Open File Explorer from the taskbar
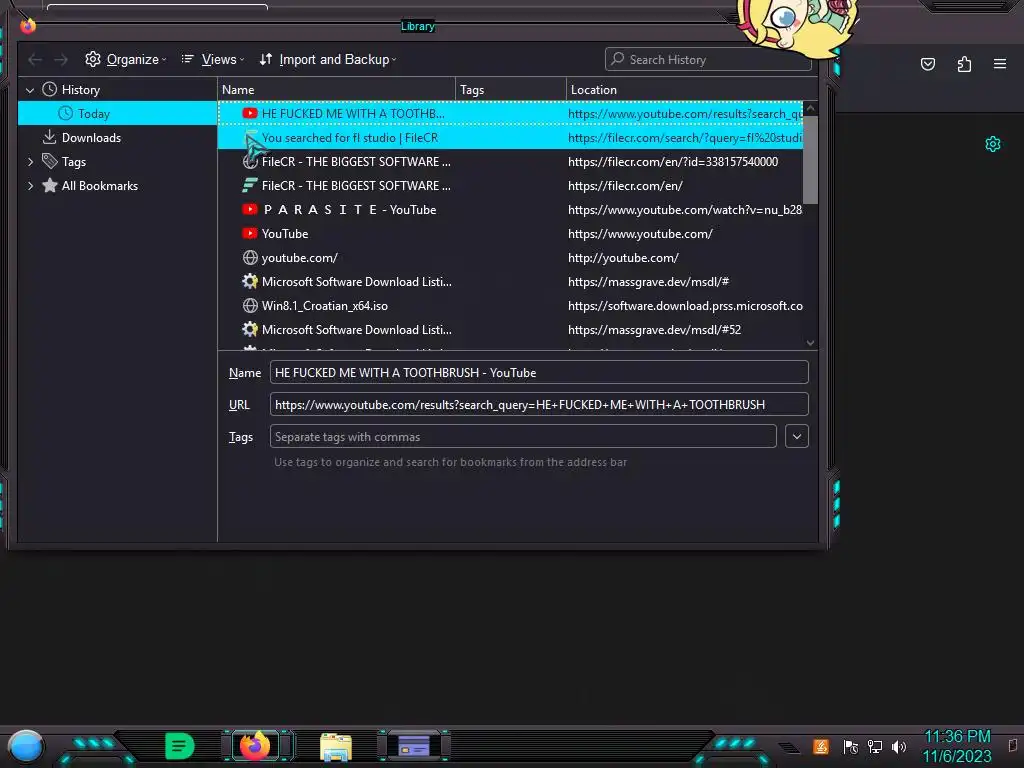 (336, 747)
